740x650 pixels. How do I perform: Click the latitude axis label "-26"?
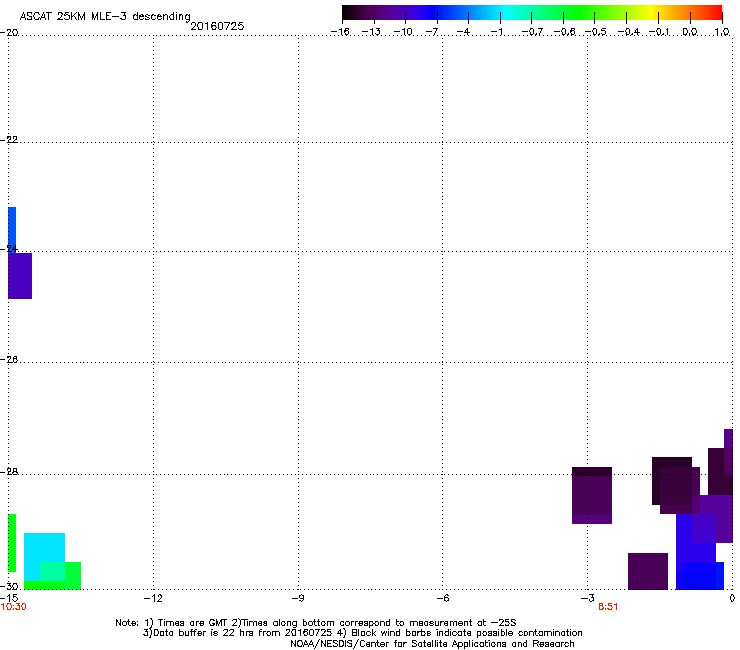pos(9,360)
